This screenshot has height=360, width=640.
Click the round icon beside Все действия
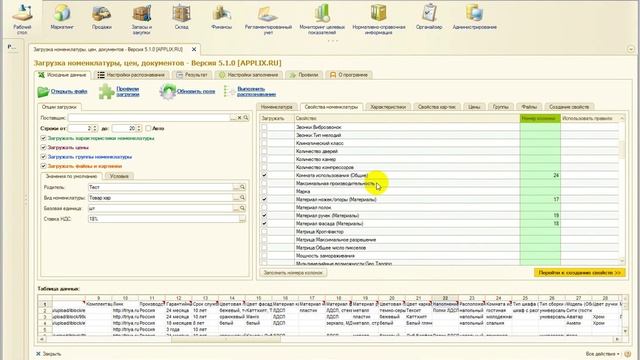tap(627, 354)
